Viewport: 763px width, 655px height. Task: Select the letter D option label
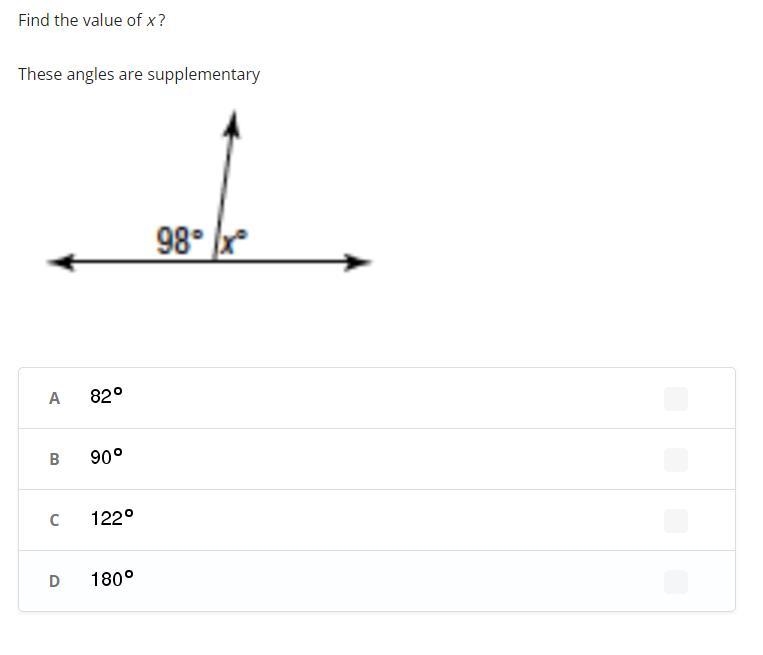tap(54, 581)
